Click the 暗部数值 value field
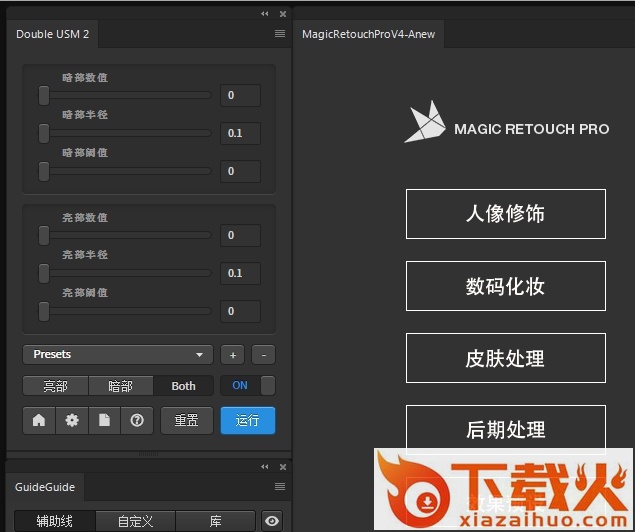Image resolution: width=635 pixels, height=532 pixels. [x=240, y=95]
